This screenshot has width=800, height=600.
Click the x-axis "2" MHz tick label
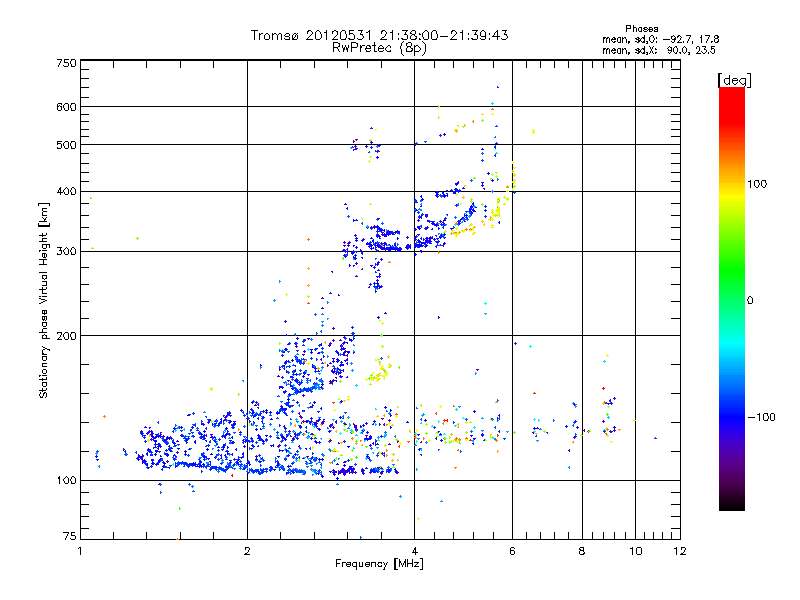[x=247, y=552]
